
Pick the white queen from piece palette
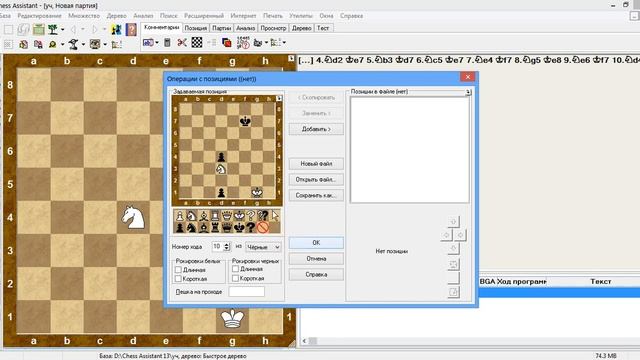click(227, 216)
